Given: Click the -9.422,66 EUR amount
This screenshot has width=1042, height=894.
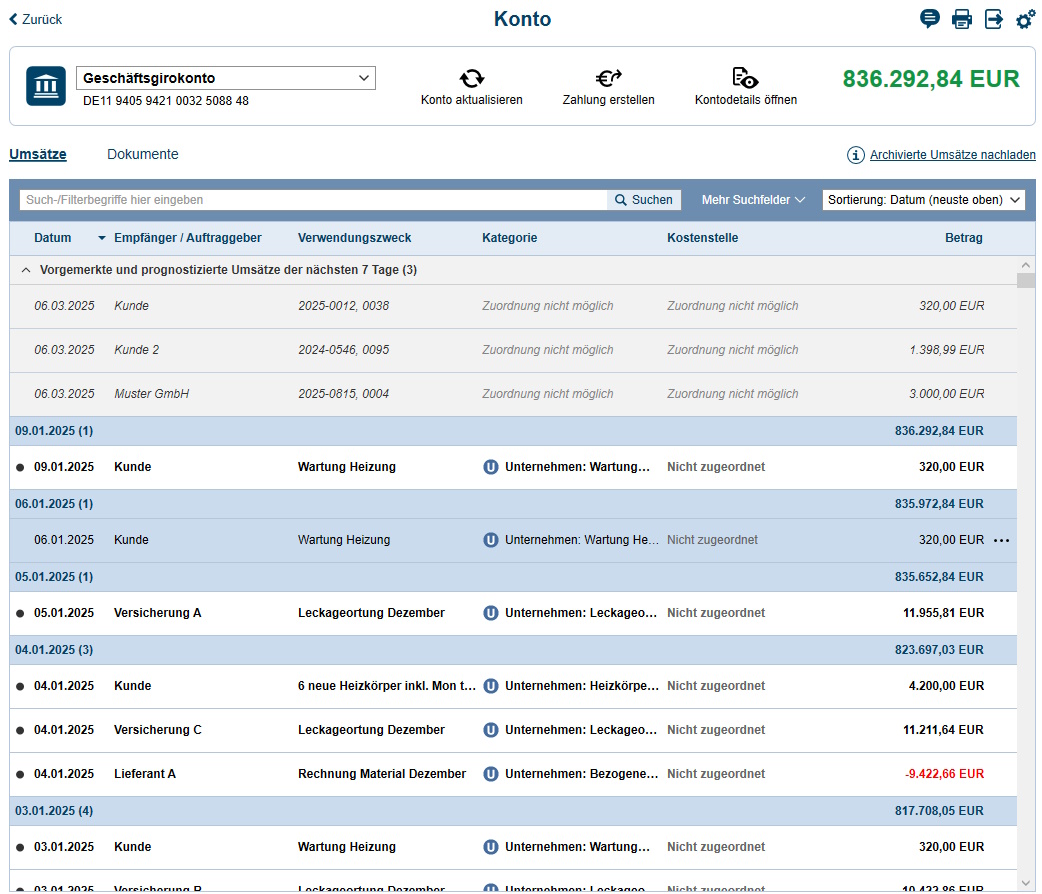Looking at the screenshot, I should [944, 774].
